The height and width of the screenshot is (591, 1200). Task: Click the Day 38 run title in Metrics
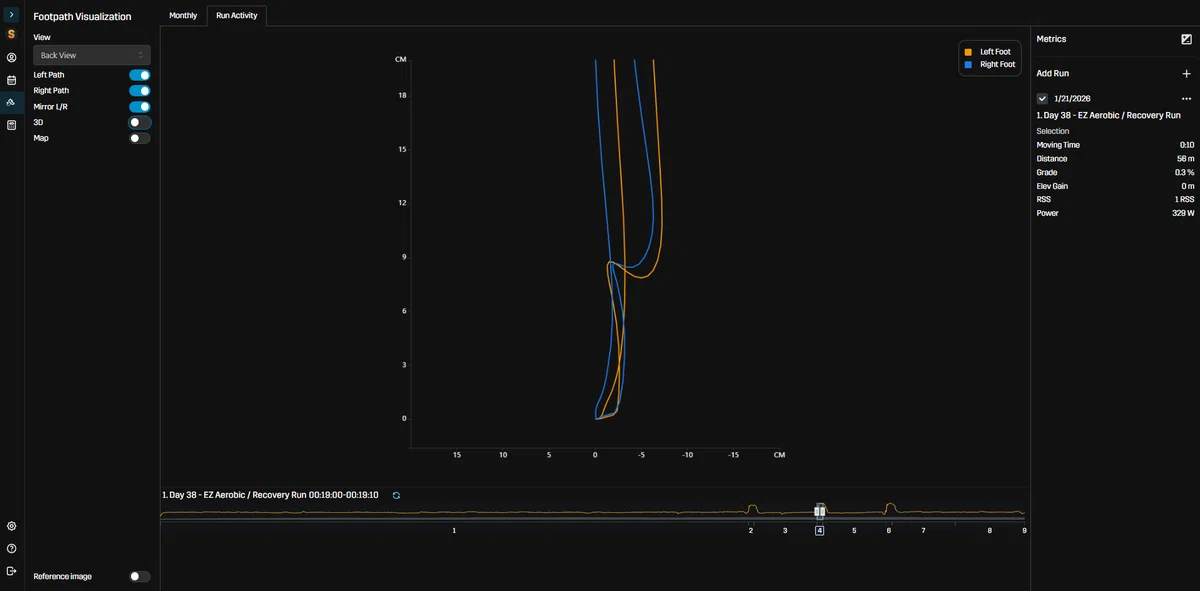(1108, 116)
